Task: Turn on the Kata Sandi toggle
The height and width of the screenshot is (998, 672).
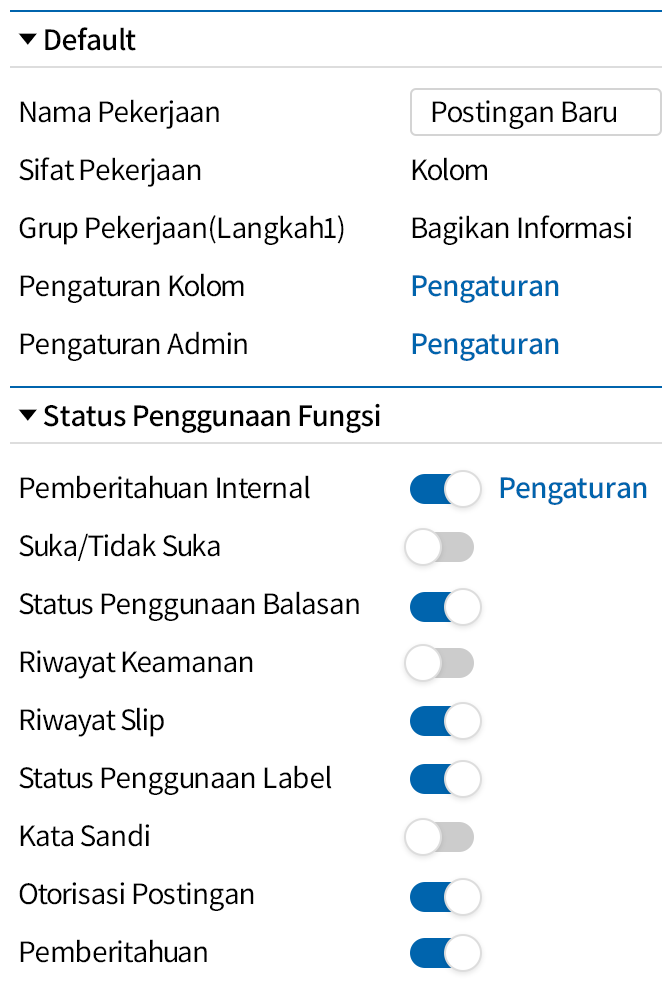Action: (440, 837)
